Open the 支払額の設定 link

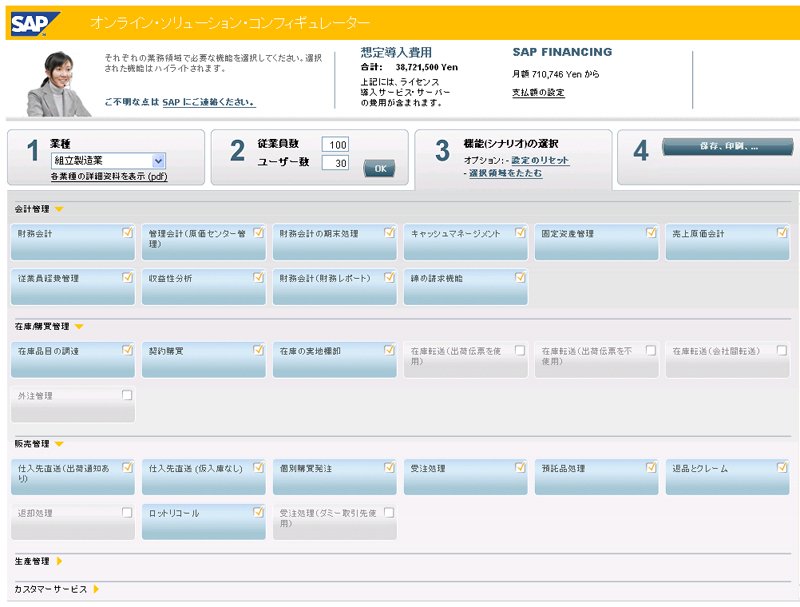pos(538,92)
